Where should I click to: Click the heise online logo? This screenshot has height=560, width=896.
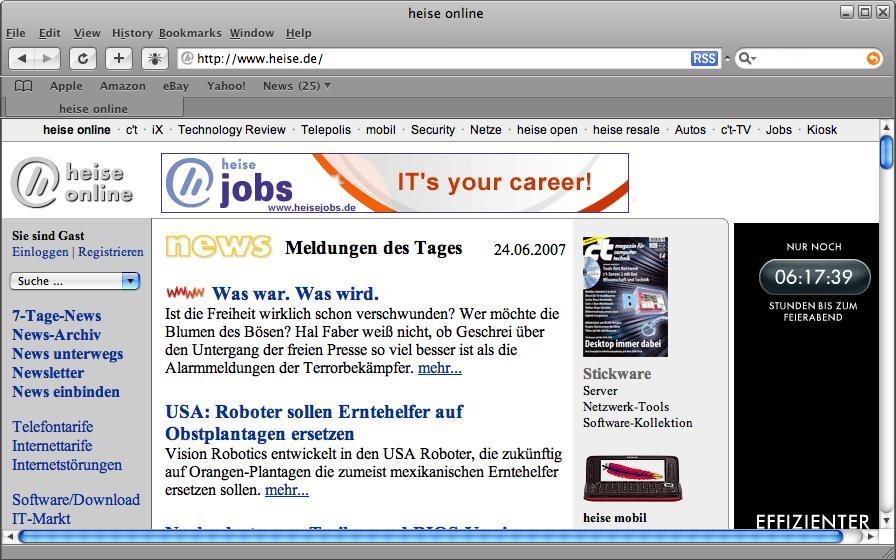point(71,182)
